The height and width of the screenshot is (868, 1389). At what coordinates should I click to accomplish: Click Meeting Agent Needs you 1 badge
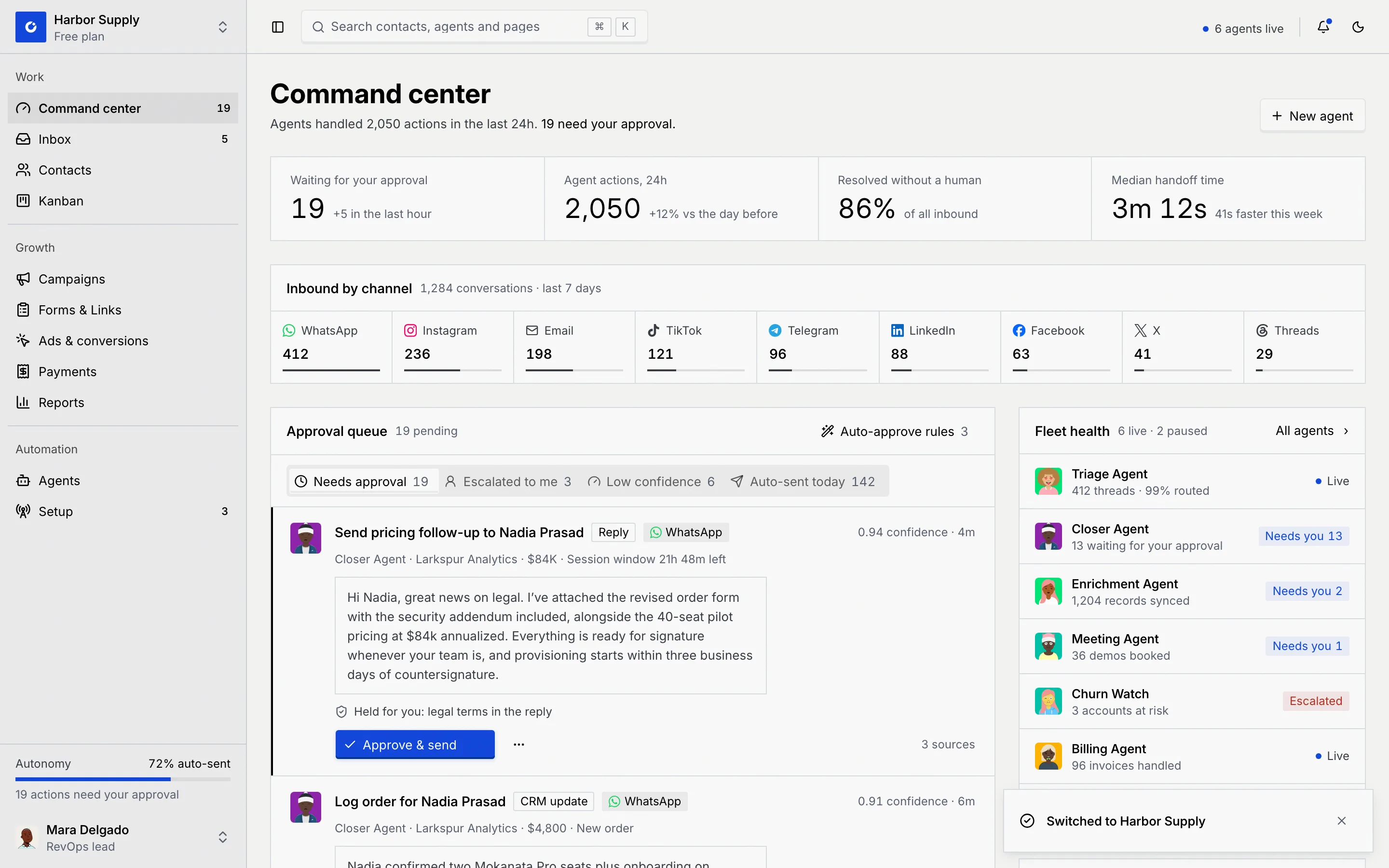[x=1307, y=646]
